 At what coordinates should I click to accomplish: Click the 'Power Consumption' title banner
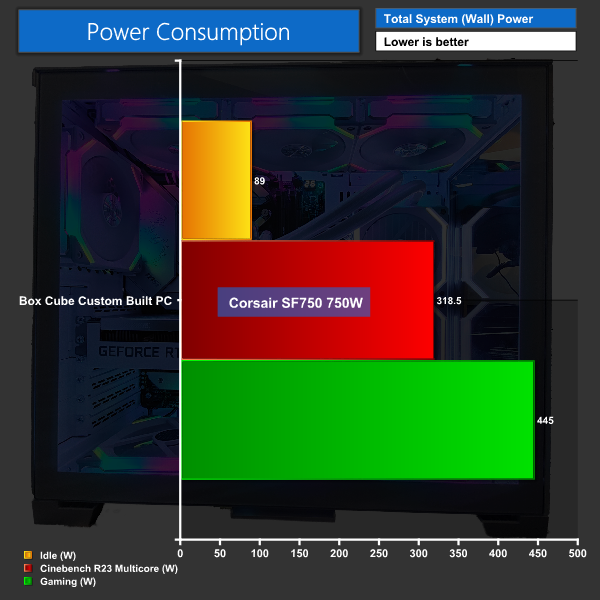pos(189,31)
